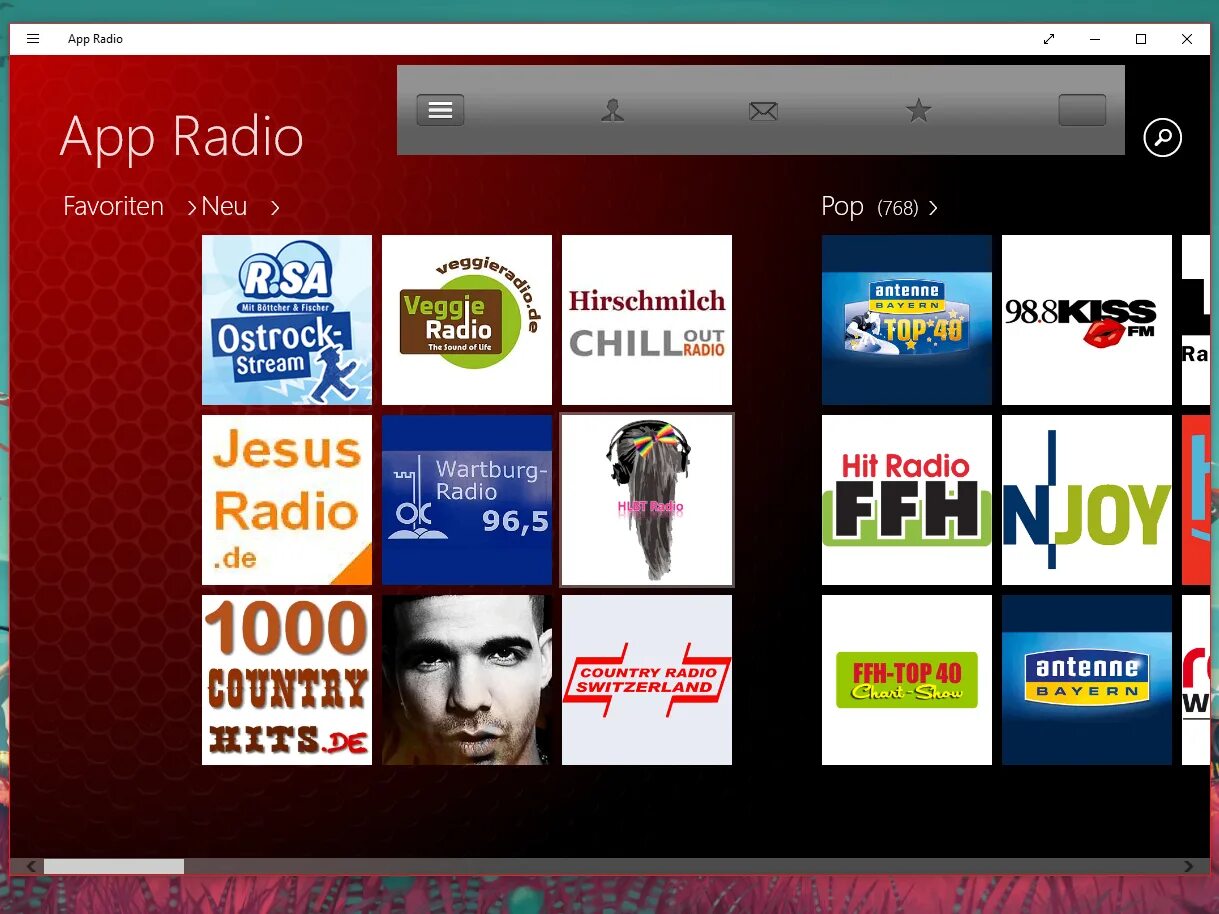Minimize the App Radio window
The image size is (1219, 914).
pyautogui.click(x=1095, y=39)
